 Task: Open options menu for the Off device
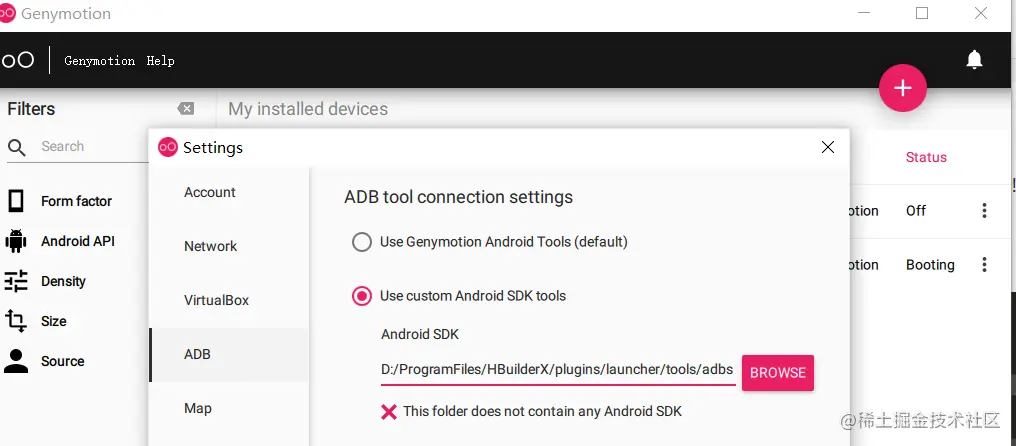coord(984,211)
